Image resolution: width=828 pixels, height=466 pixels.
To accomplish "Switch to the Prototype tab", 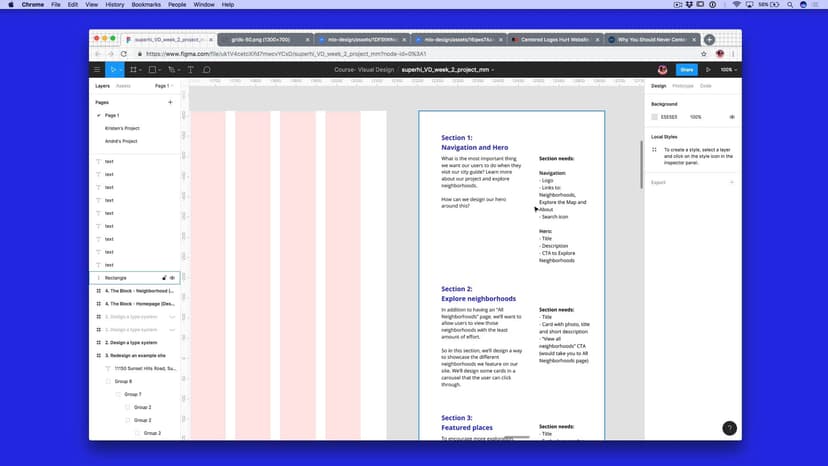I will point(682,86).
